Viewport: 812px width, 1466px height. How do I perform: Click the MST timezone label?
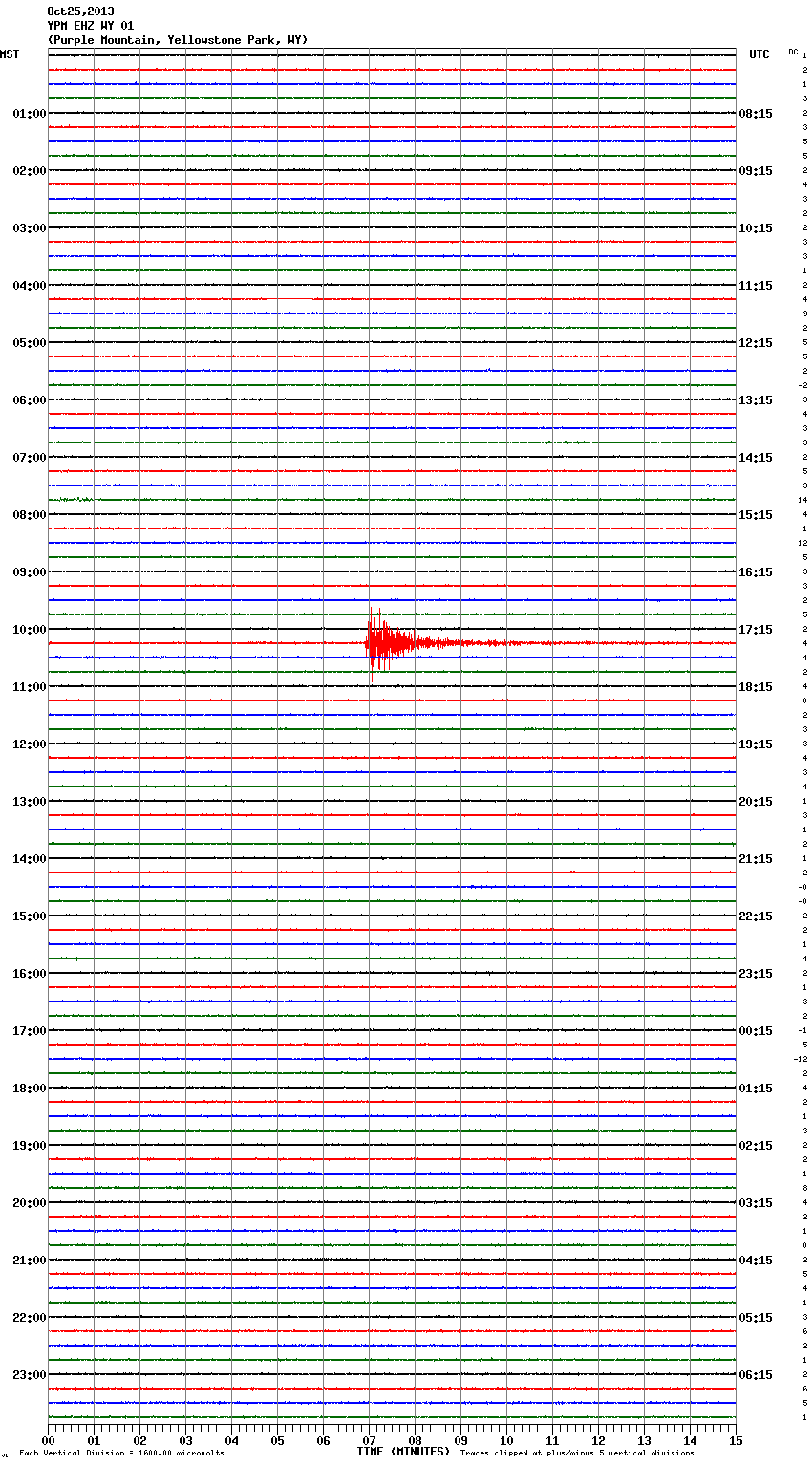click(x=10, y=54)
